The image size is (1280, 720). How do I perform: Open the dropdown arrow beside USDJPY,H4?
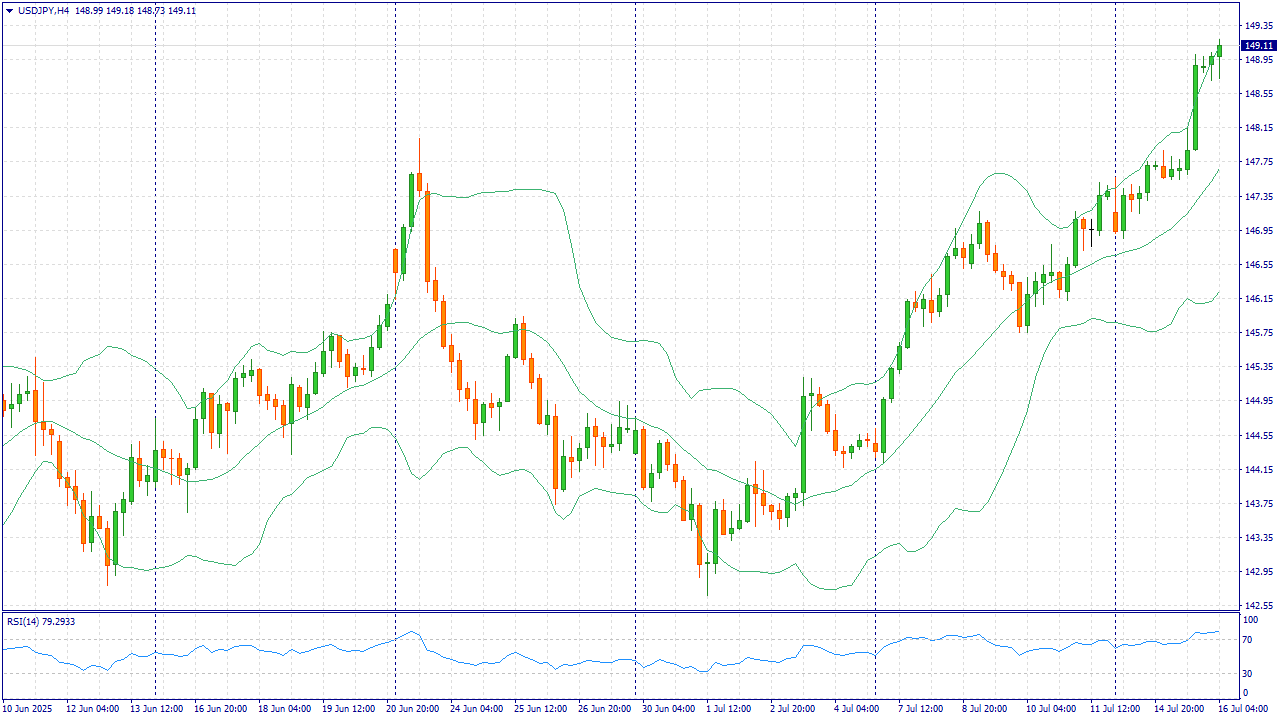9,10
